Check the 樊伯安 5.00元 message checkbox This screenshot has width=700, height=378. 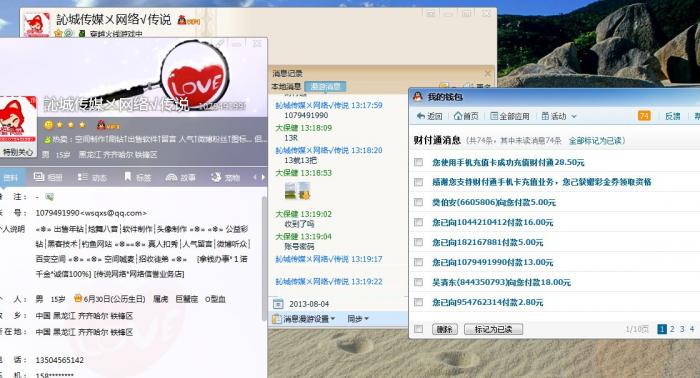click(x=418, y=202)
